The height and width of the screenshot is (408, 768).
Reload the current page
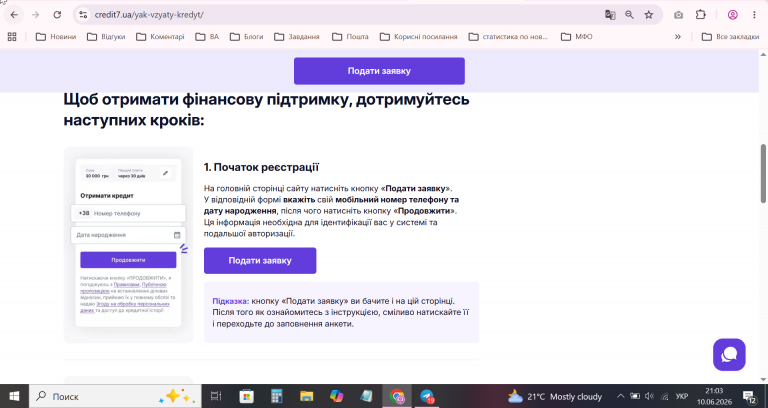(57, 15)
